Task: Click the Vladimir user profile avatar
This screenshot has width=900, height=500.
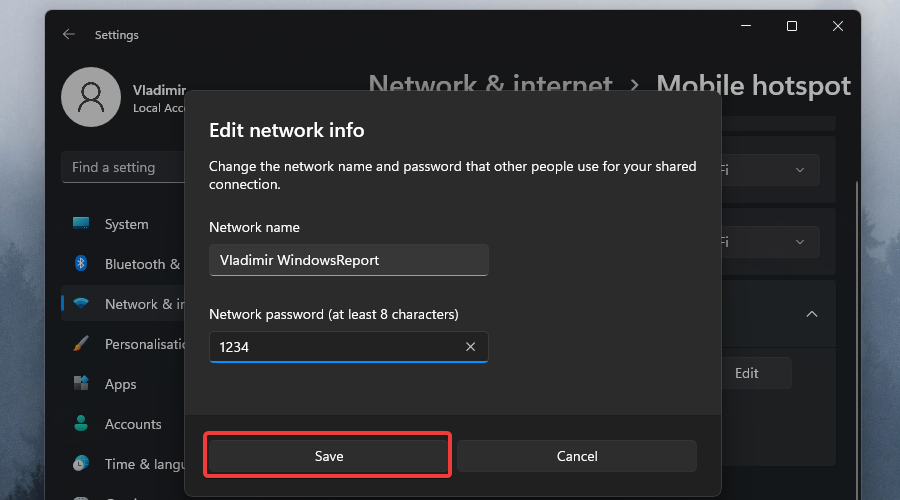Action: click(x=91, y=98)
